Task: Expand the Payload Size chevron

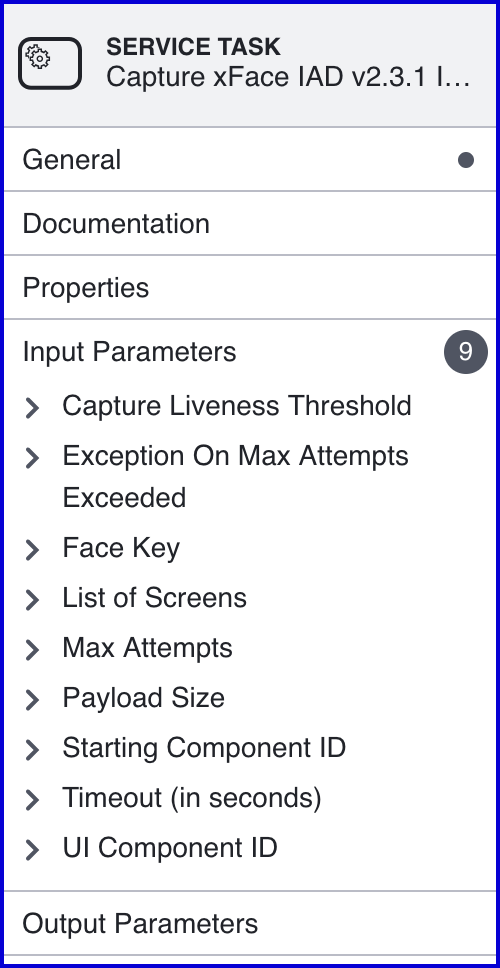Action: 32,699
